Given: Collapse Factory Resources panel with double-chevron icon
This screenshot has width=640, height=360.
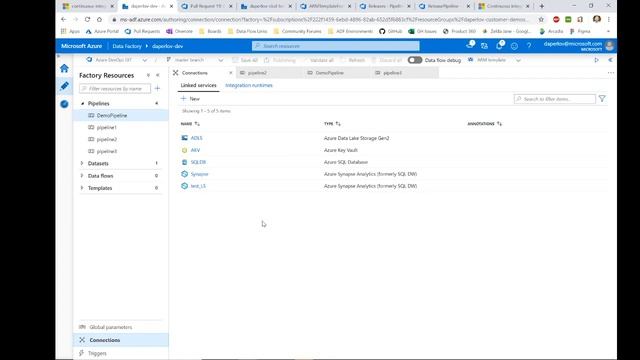Looking at the screenshot, I should pyautogui.click(x=158, y=75).
